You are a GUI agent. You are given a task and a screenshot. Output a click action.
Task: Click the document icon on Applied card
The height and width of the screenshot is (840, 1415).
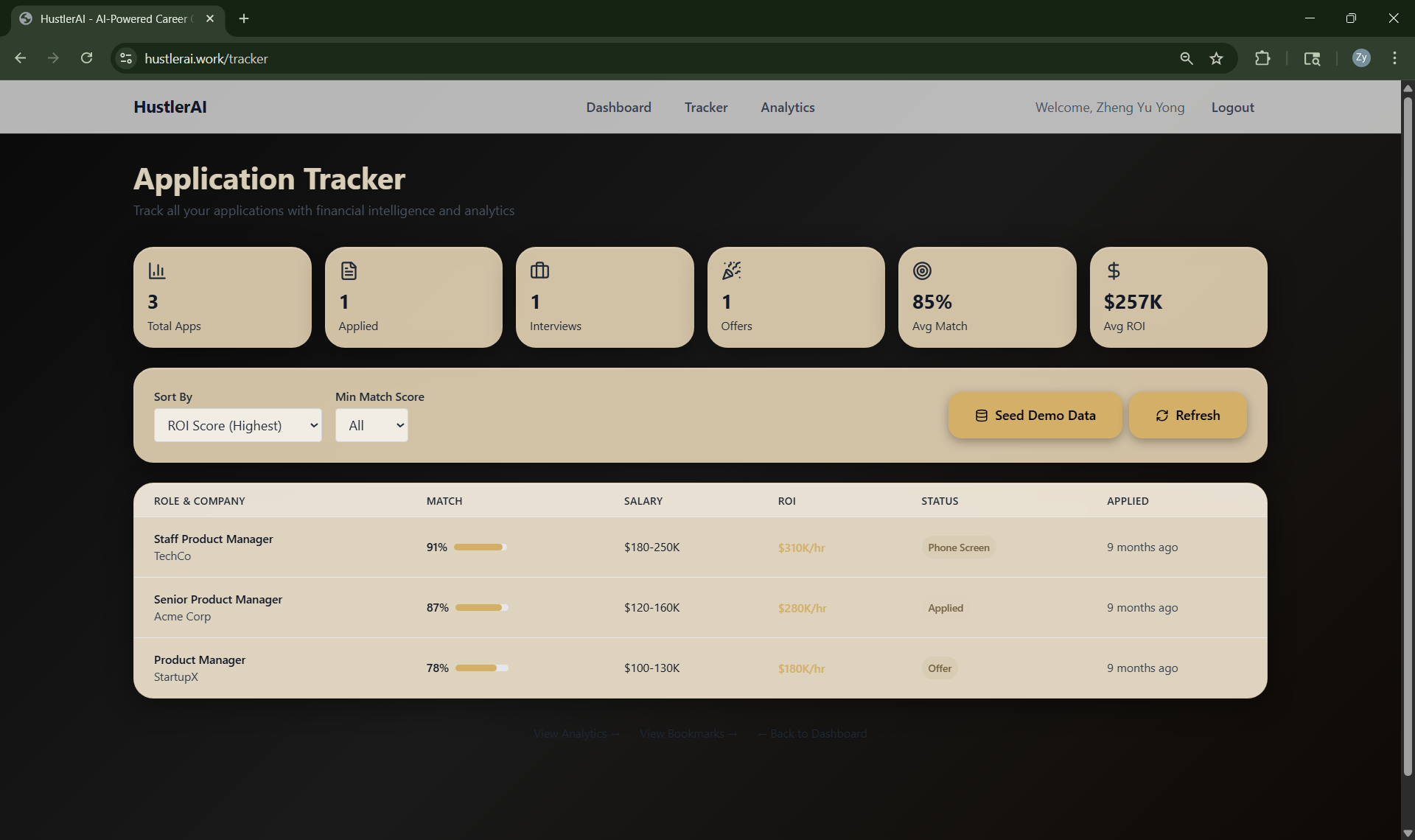(349, 270)
